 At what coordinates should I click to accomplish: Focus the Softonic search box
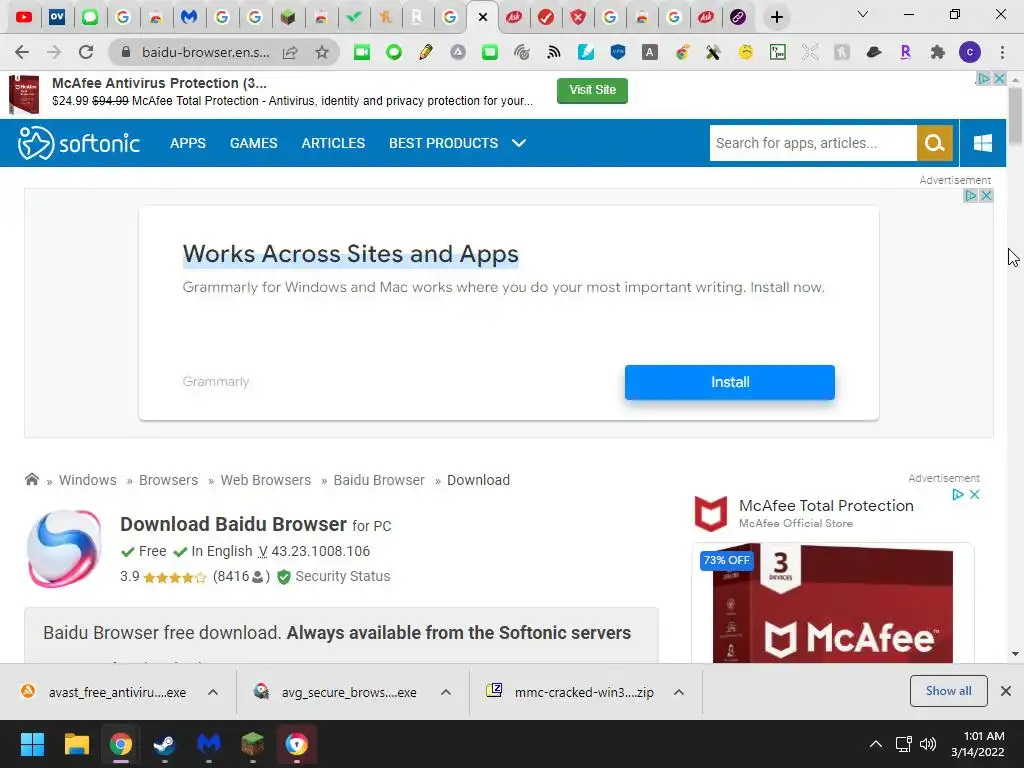click(x=813, y=143)
